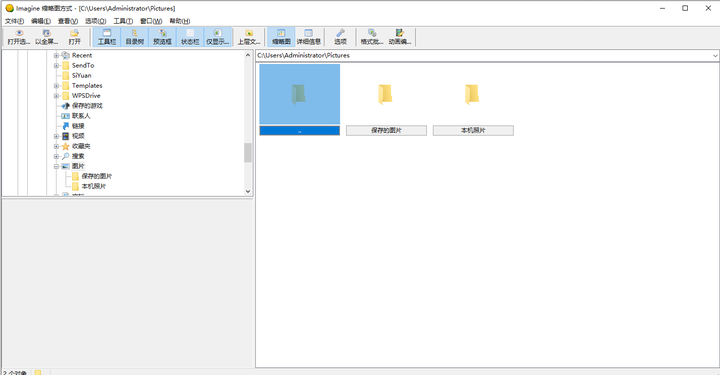Click the tree panel scrollbar thumb

coord(248,152)
